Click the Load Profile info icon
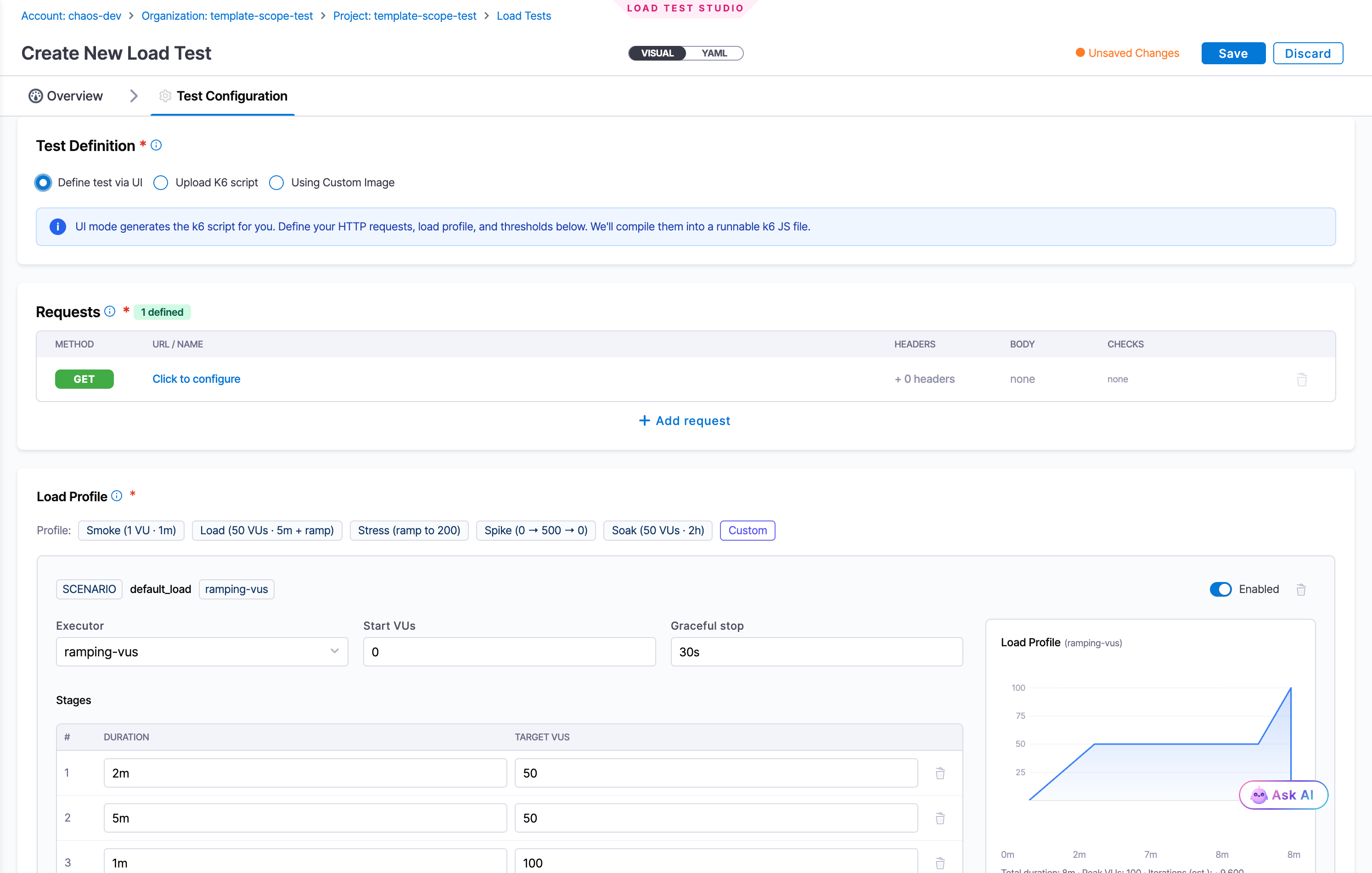 [x=117, y=495]
